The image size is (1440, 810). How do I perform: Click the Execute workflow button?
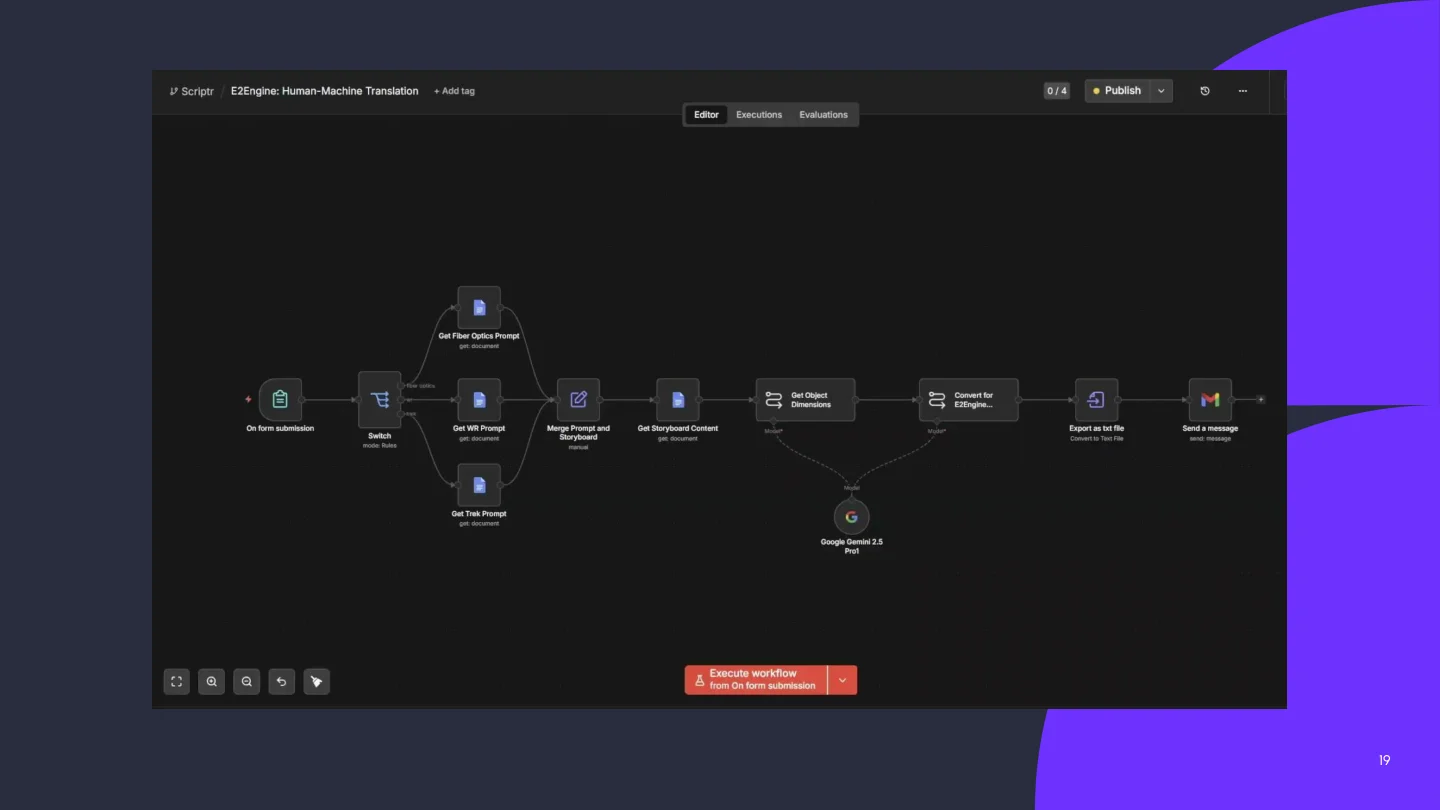756,680
